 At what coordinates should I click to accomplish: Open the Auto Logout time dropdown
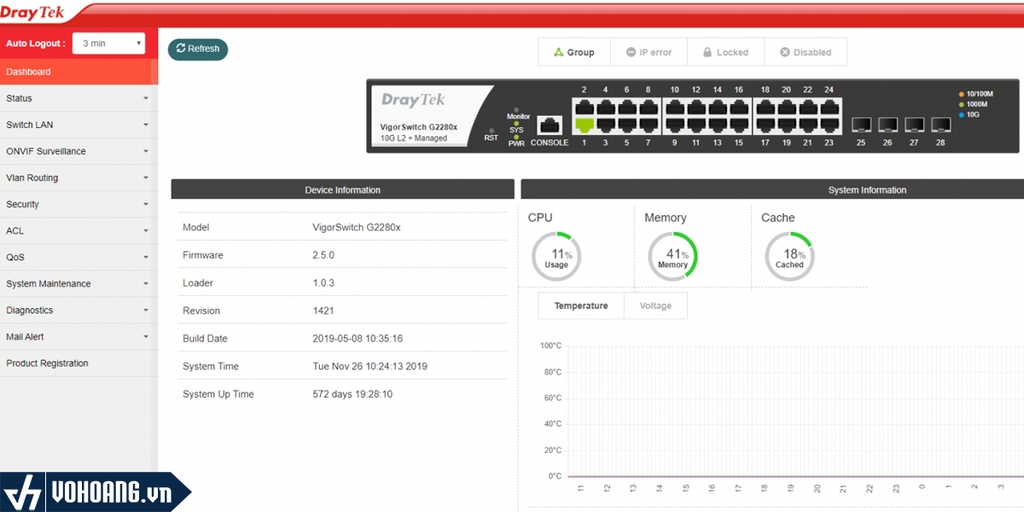[x=108, y=43]
